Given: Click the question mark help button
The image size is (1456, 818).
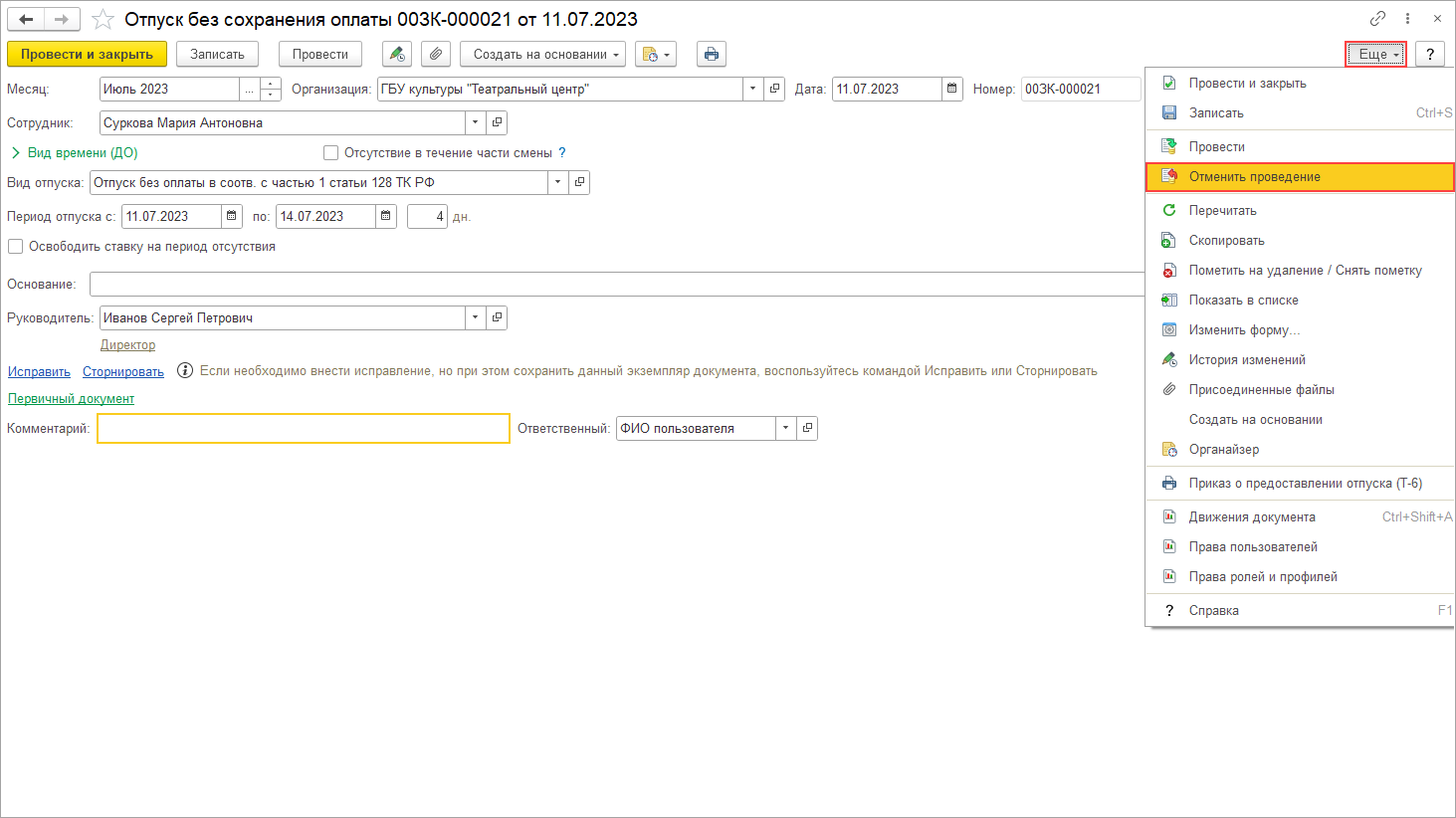Looking at the screenshot, I should [1430, 54].
